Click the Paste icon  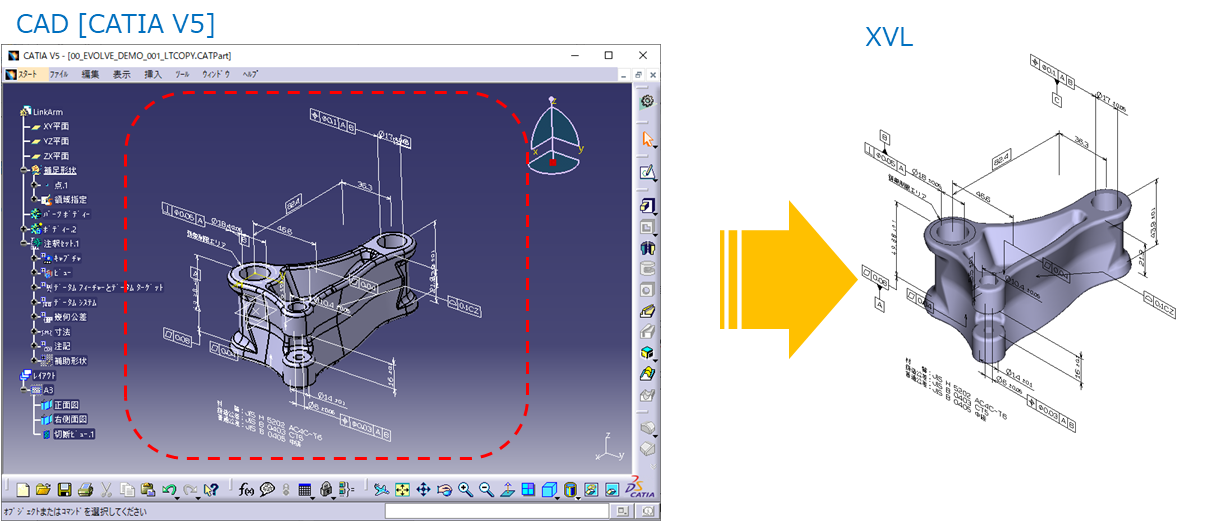[x=148, y=489]
